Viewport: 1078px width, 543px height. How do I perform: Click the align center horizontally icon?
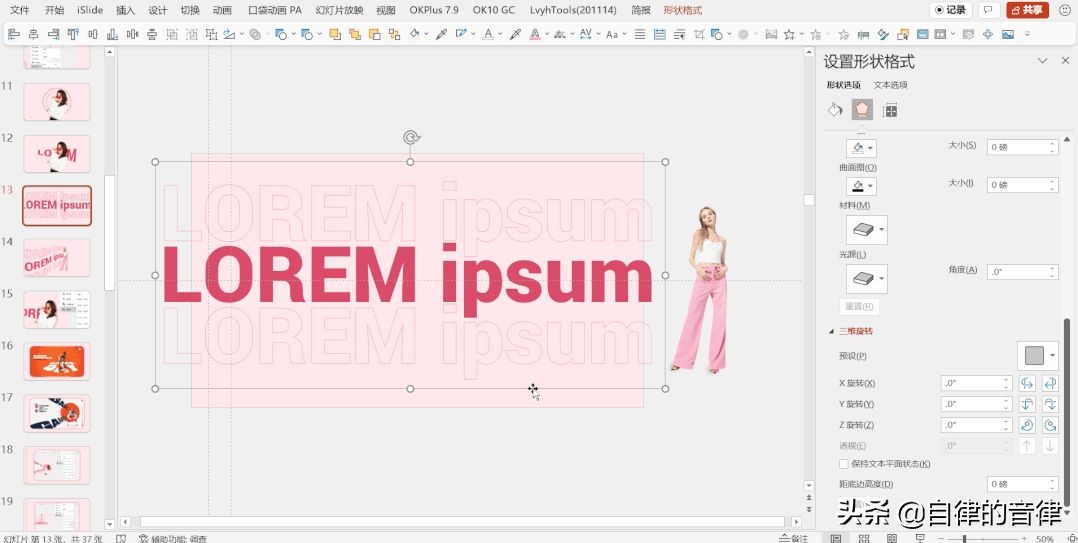click(x=33, y=34)
